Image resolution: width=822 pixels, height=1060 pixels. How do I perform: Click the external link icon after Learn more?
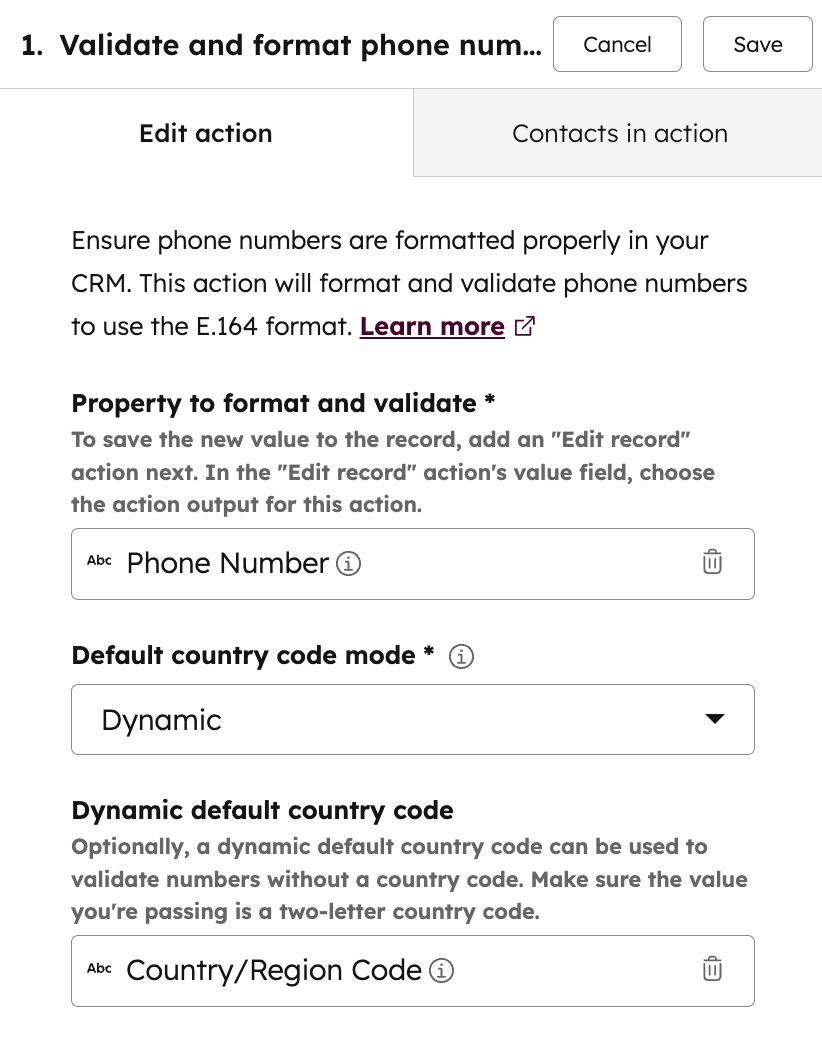tap(523, 326)
